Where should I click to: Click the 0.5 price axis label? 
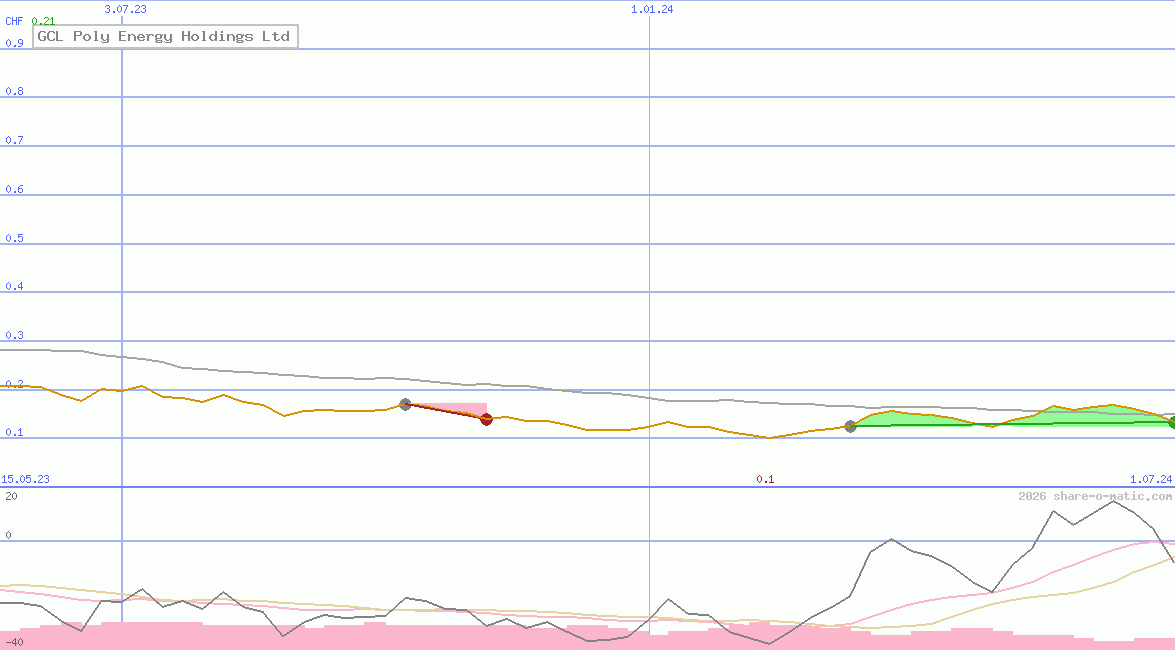14,238
